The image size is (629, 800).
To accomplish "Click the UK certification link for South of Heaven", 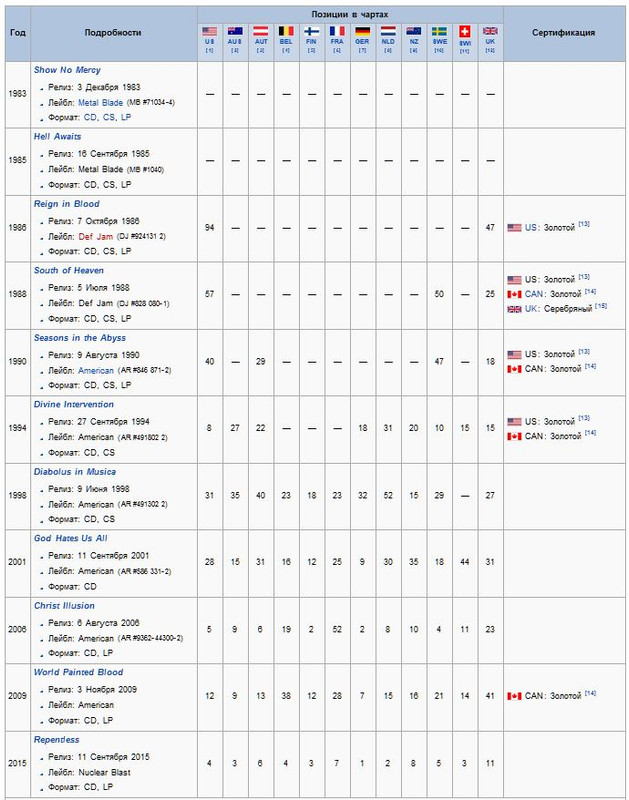I will (531, 309).
